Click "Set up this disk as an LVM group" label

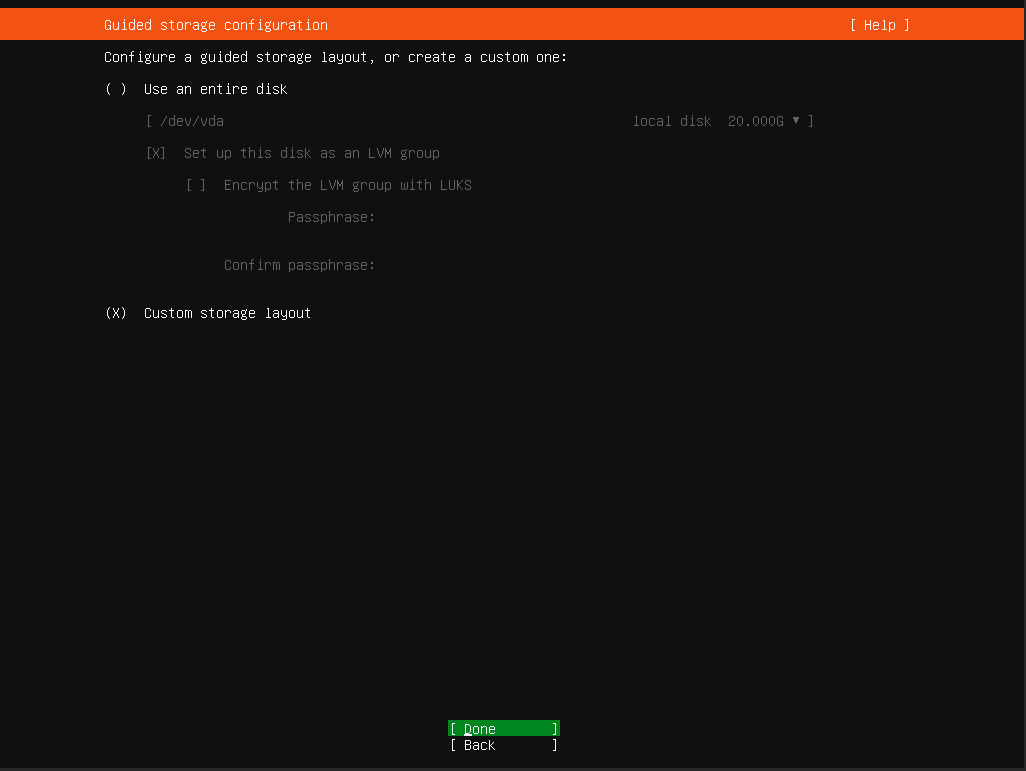pos(311,153)
